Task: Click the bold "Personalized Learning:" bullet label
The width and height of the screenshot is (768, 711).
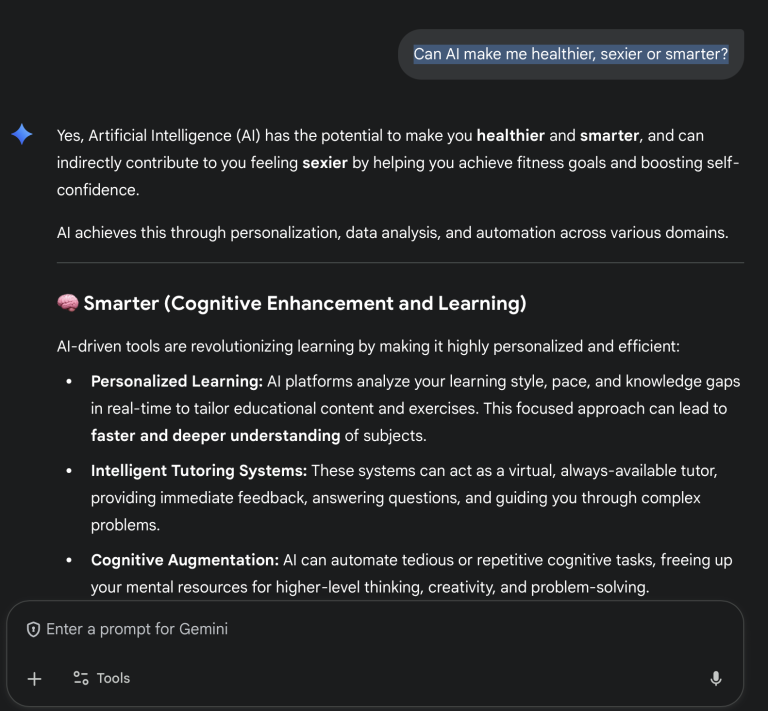Action: (176, 381)
